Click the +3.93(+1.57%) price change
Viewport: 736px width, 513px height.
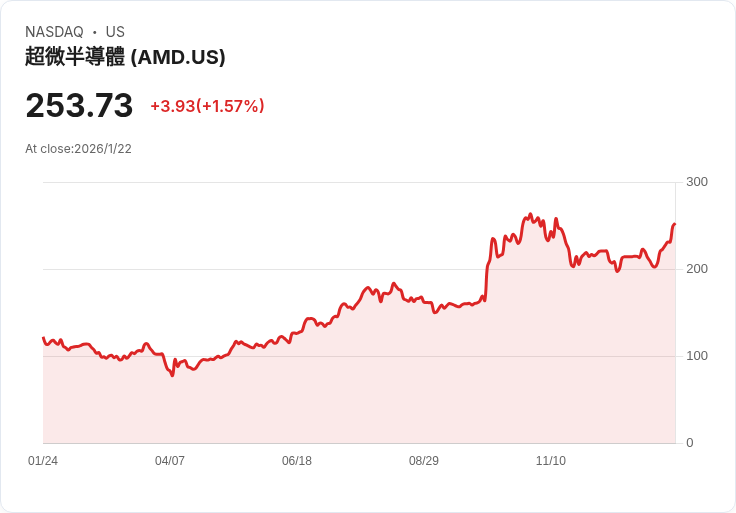pyautogui.click(x=207, y=106)
